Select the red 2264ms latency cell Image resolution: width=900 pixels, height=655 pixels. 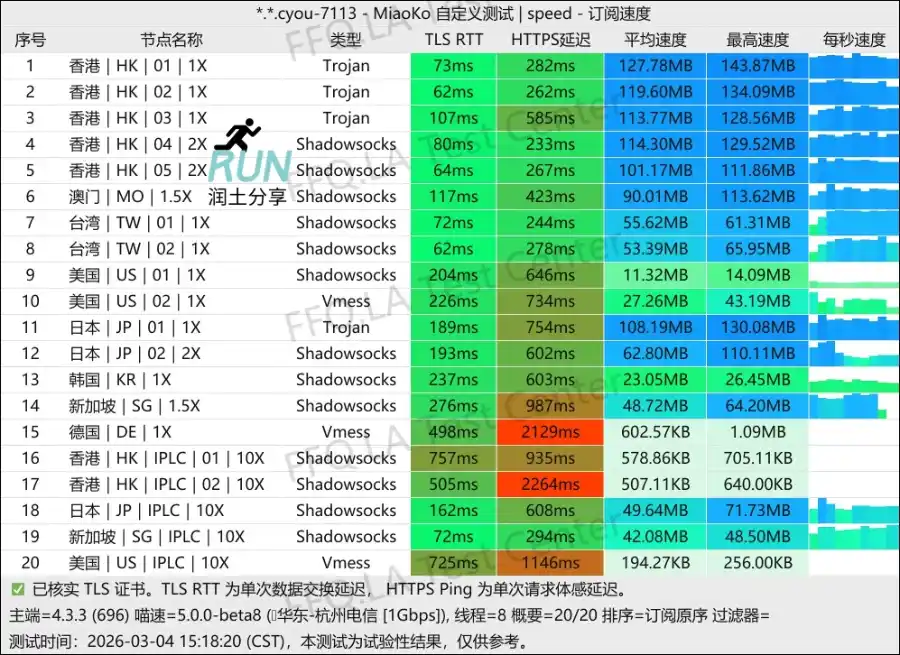(x=550, y=484)
